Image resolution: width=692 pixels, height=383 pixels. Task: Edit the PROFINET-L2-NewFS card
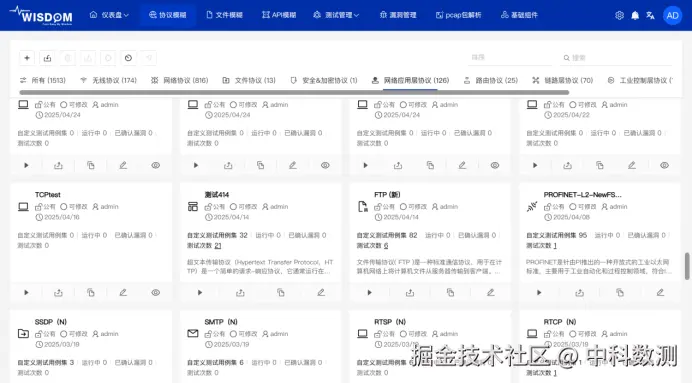pyautogui.click(x=660, y=293)
